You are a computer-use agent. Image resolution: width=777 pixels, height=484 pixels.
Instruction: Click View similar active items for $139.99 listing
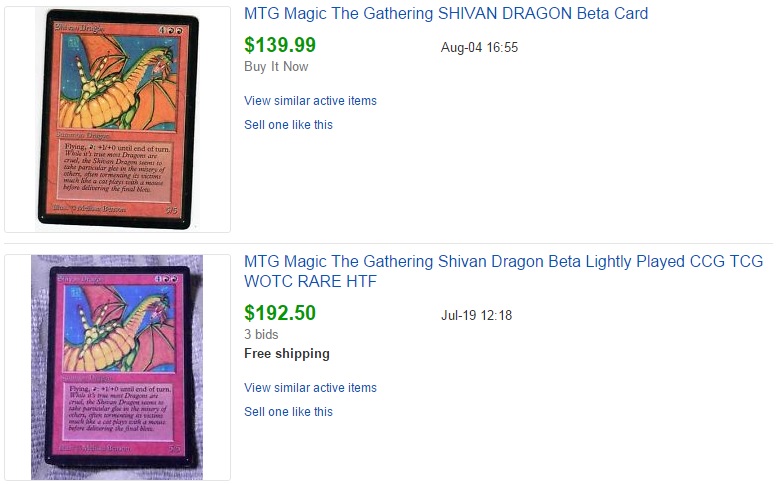point(310,101)
